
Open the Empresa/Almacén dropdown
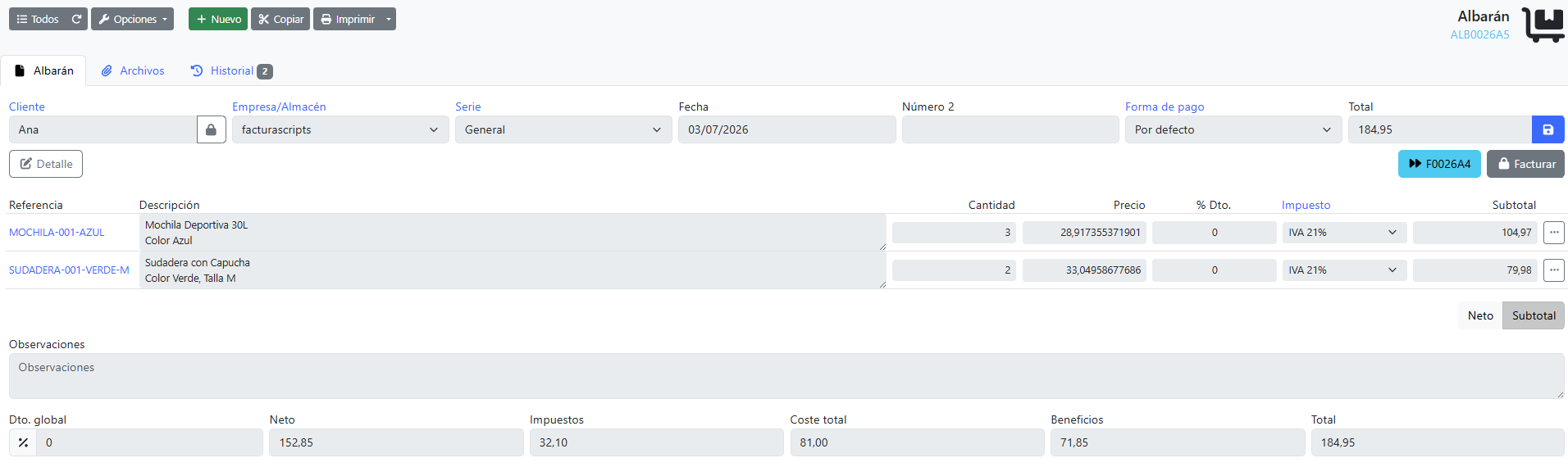pos(340,129)
